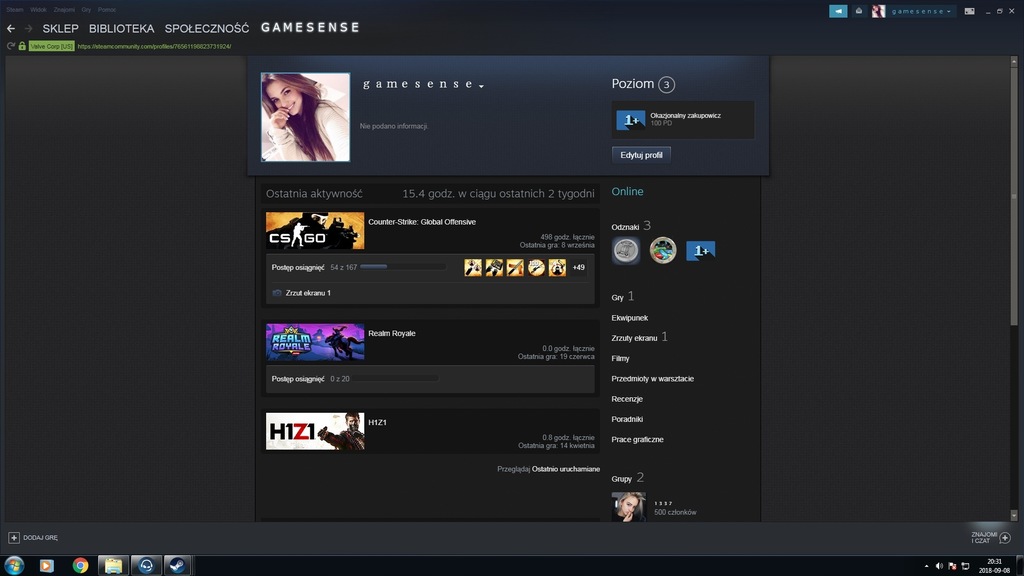Click the page reload icon
This screenshot has height=576, width=1024.
[x=10, y=46]
